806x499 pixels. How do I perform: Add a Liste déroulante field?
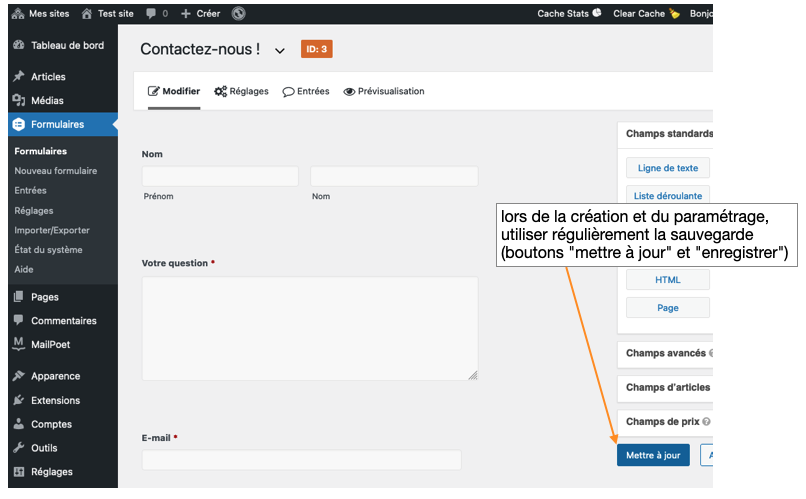coord(667,196)
